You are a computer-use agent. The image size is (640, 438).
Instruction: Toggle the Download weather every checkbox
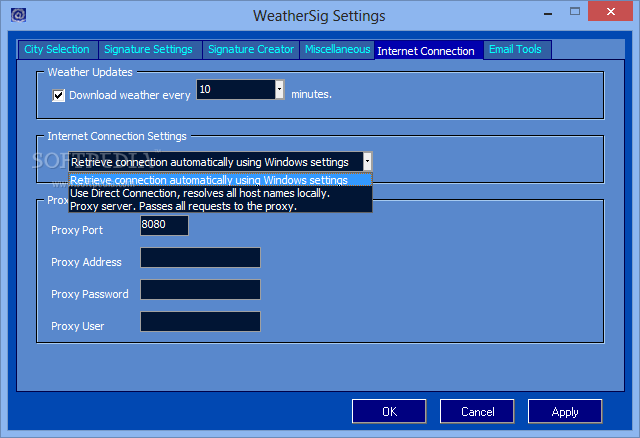[58, 96]
